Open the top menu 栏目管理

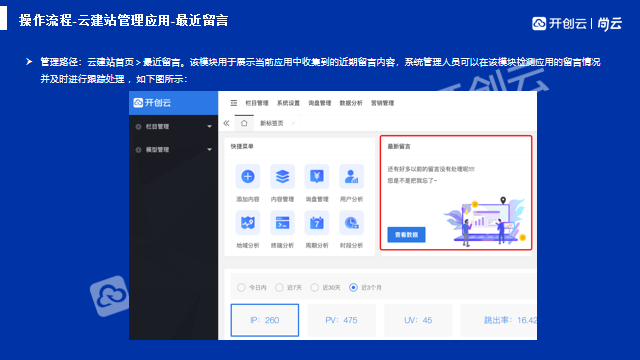tap(257, 103)
